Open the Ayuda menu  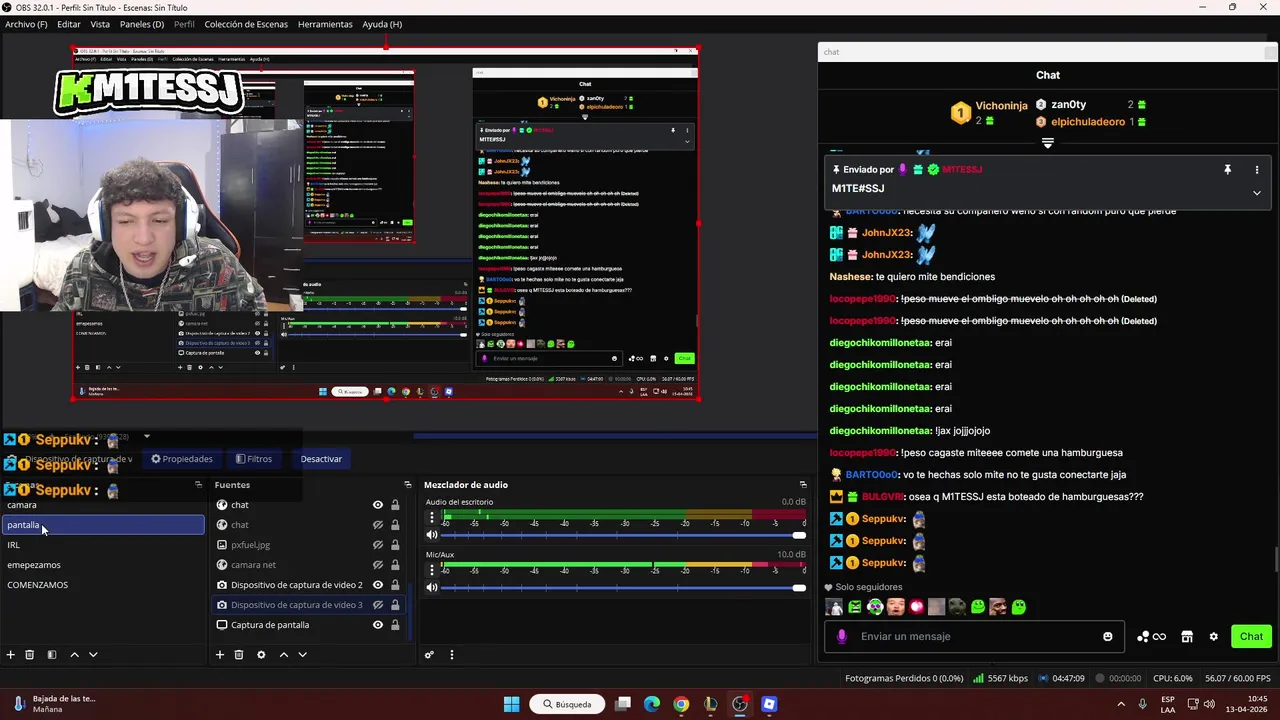(x=382, y=24)
